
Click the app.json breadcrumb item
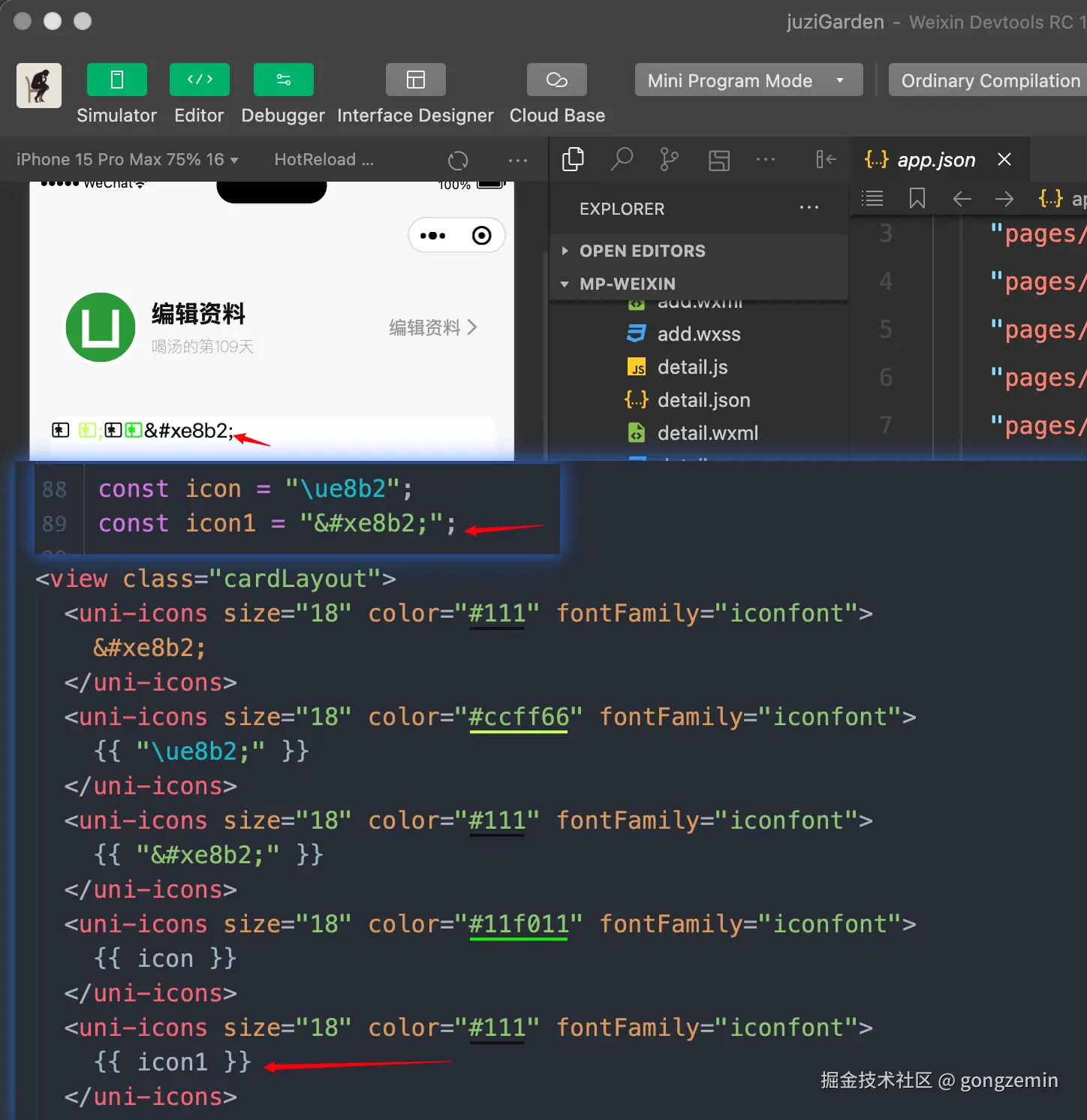click(1063, 198)
